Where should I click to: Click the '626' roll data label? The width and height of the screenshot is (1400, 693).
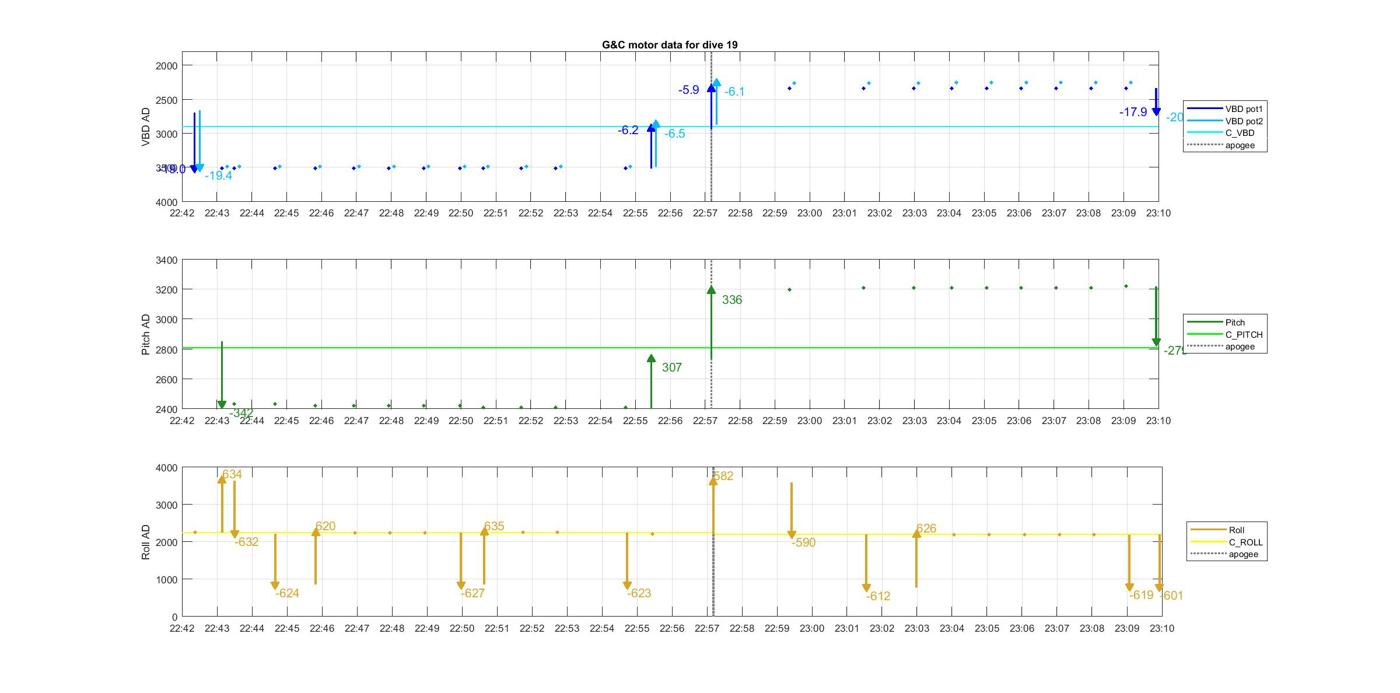point(926,529)
